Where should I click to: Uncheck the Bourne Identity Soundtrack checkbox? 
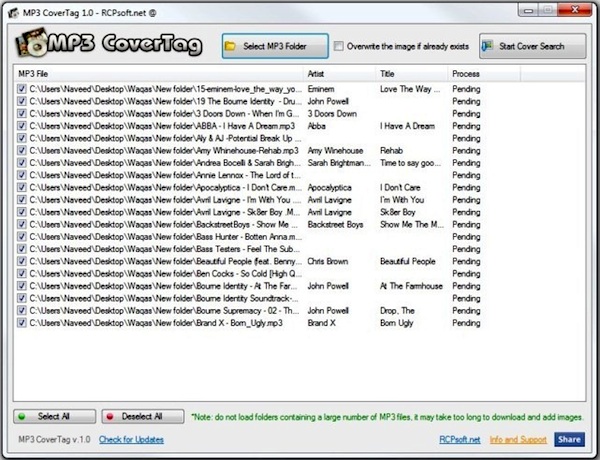[x=21, y=298]
